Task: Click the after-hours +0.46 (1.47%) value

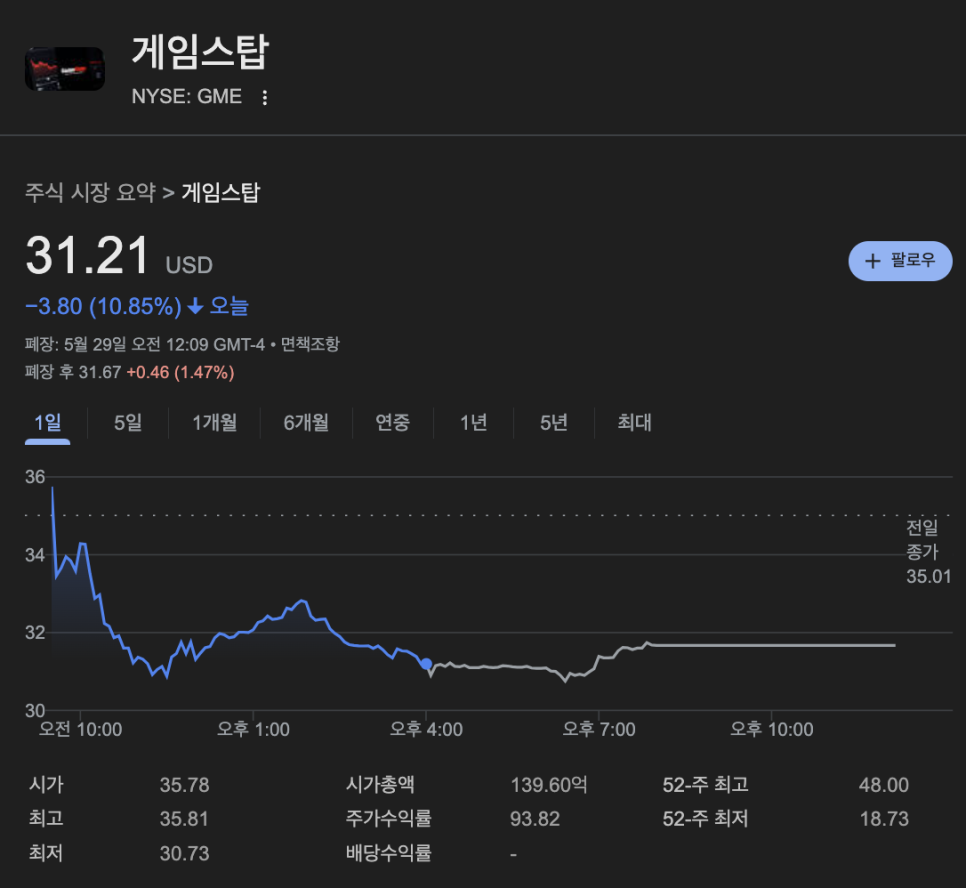Action: click(x=180, y=372)
